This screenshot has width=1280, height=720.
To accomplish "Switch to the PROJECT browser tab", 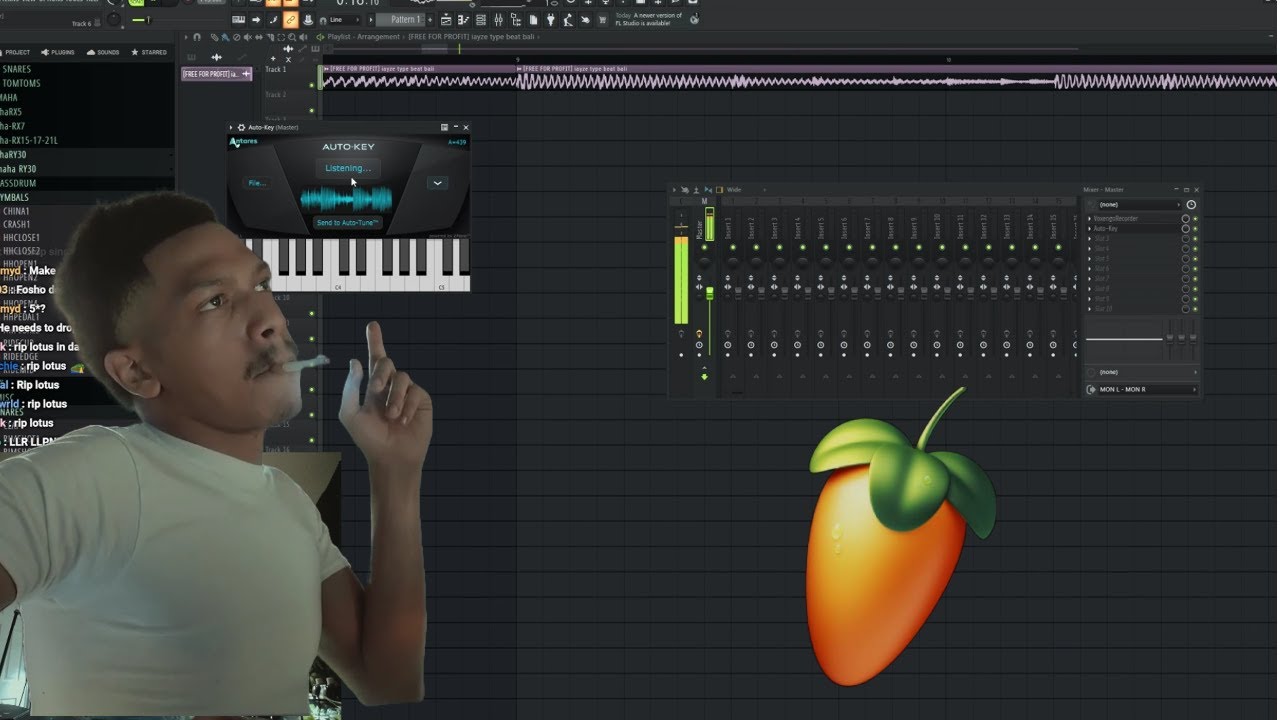I will (15, 52).
